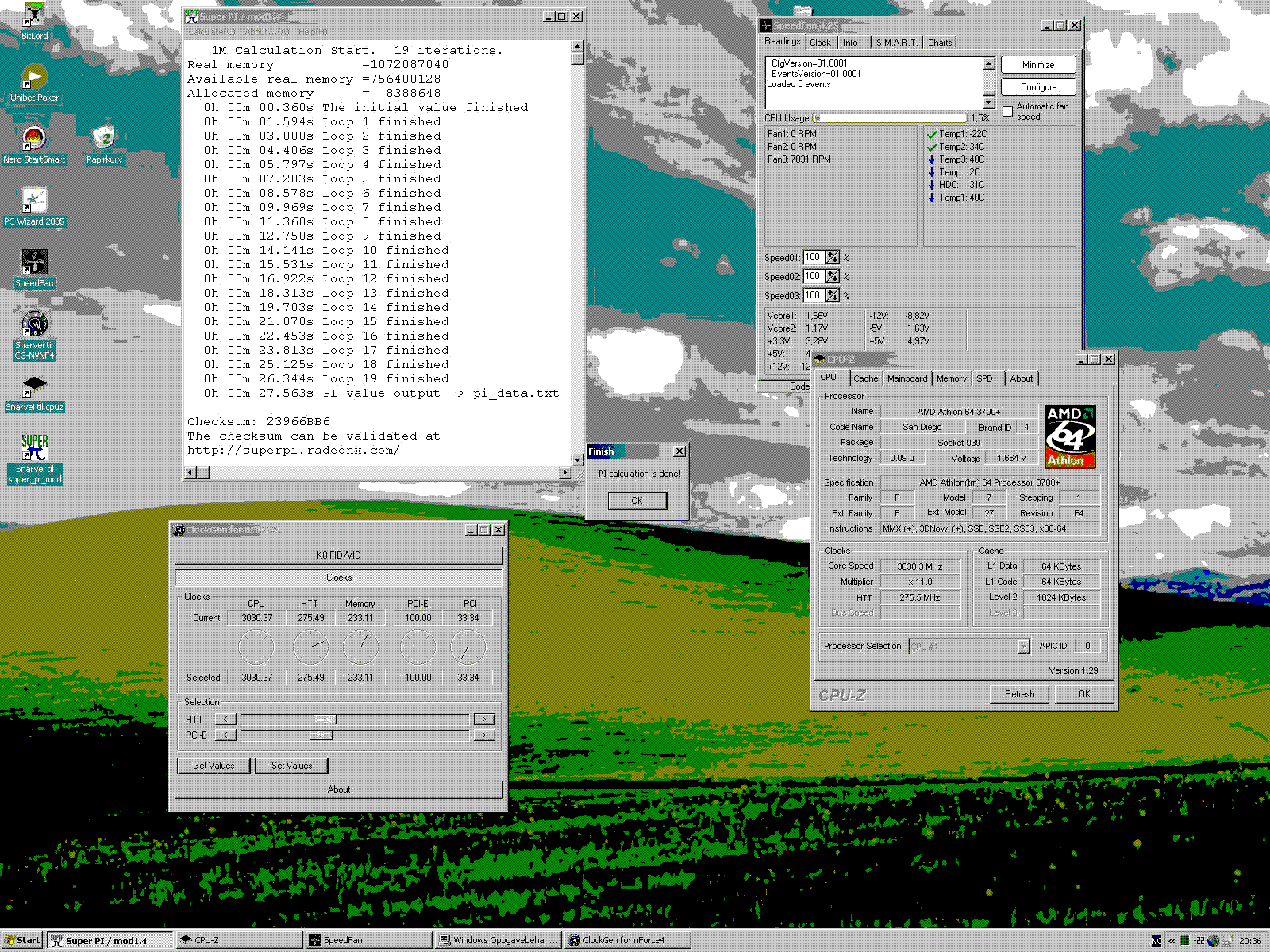Select the Snarvei til super_pi_mod shortcut
Screen dimensions: 1270x952
point(34,459)
